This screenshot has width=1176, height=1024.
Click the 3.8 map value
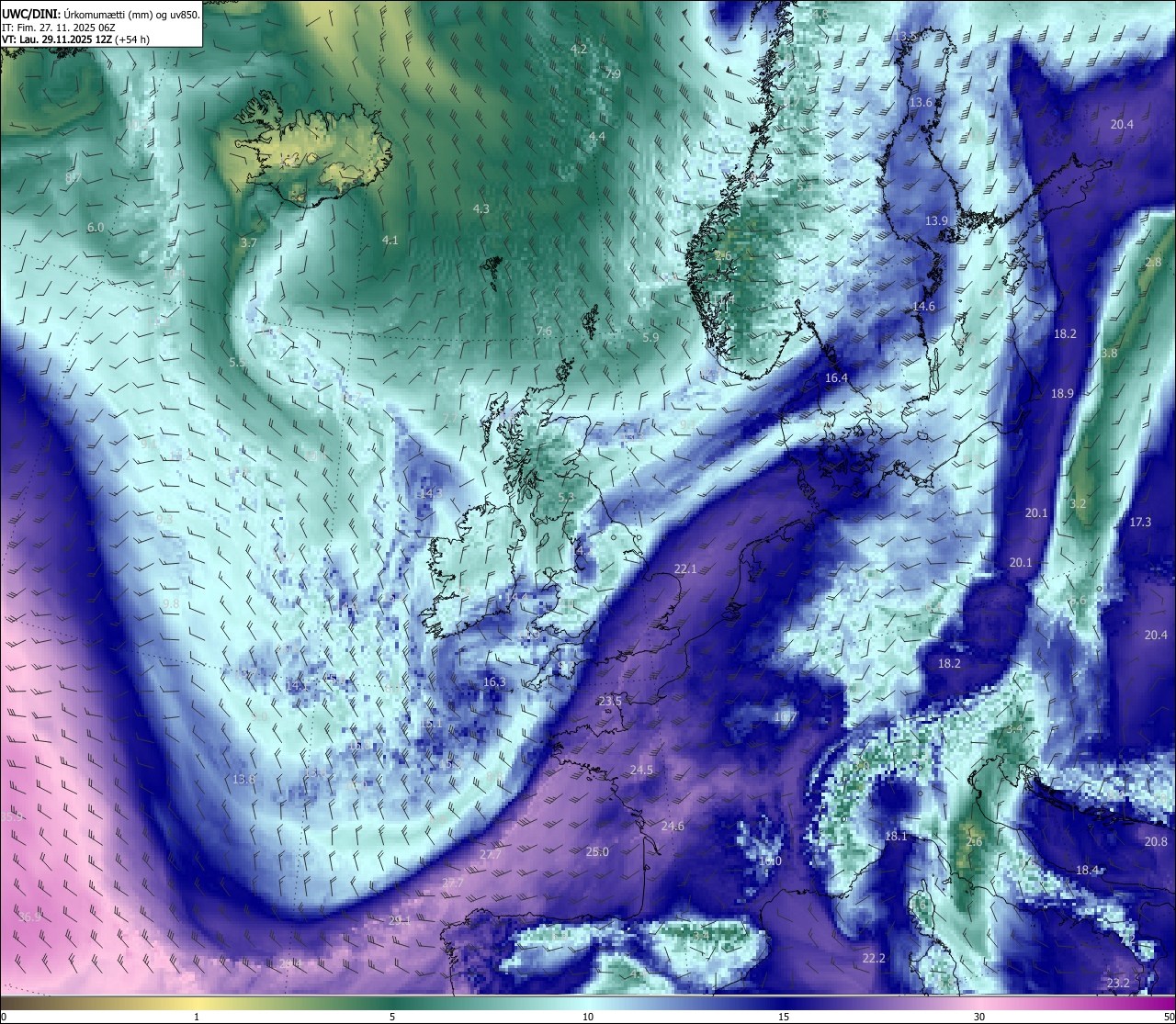click(x=1109, y=354)
